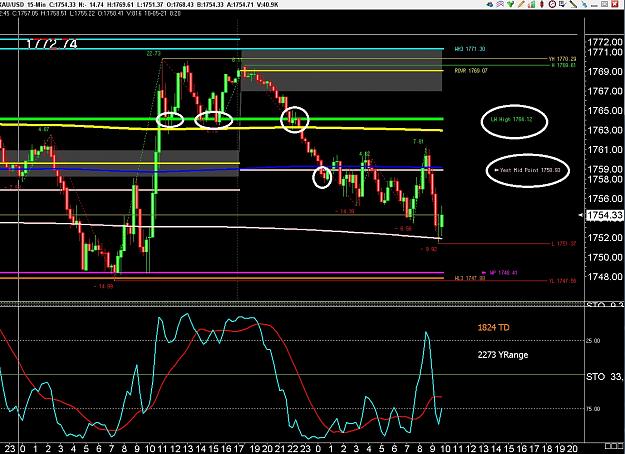Viewport: 625px width, 454px height.
Task: Click the LH High level label
Action: pos(511,119)
